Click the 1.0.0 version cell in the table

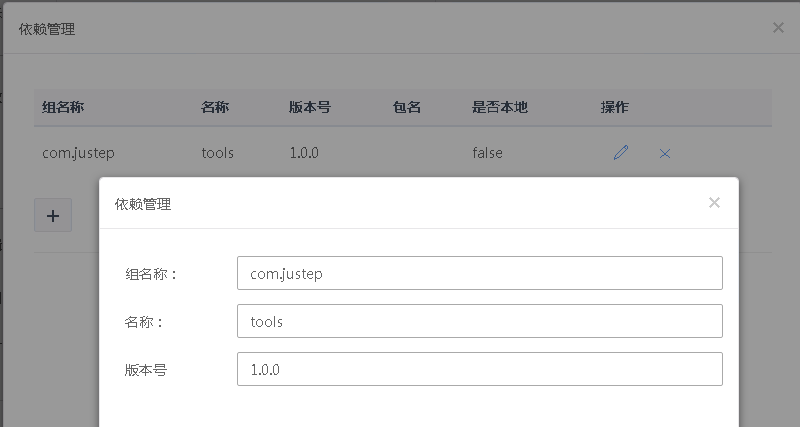pos(304,153)
